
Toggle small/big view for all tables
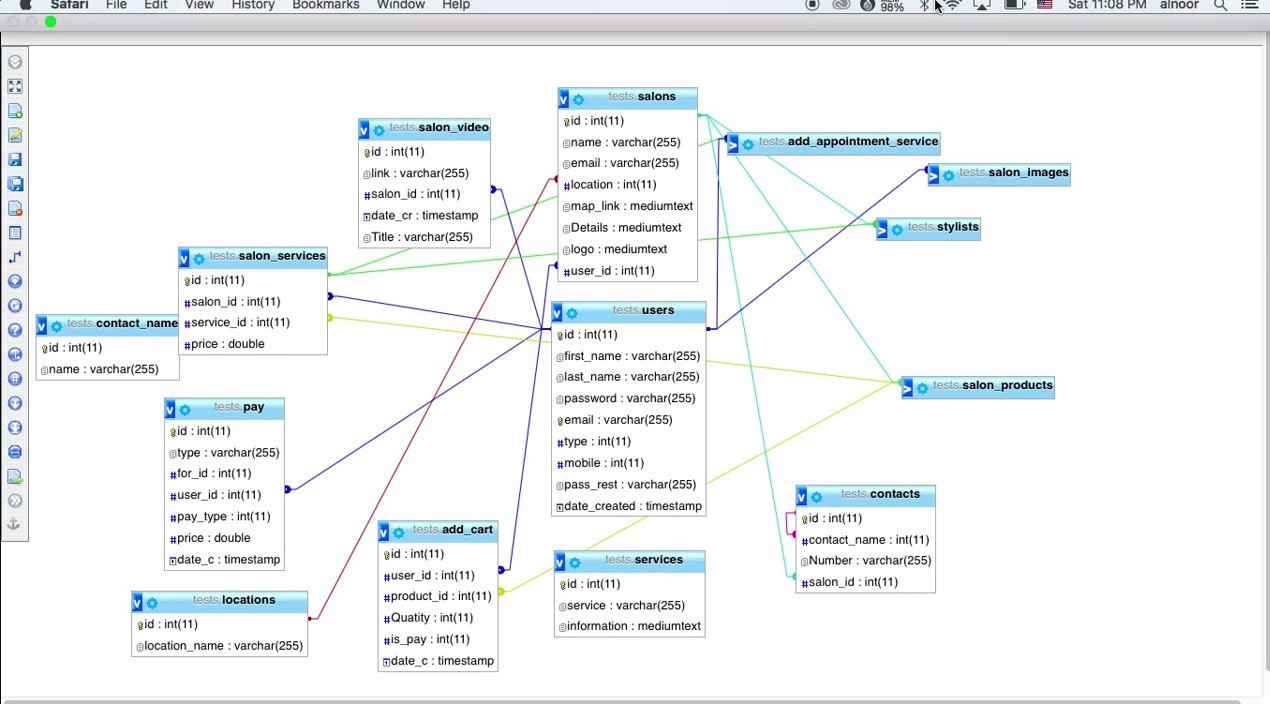click(15, 404)
